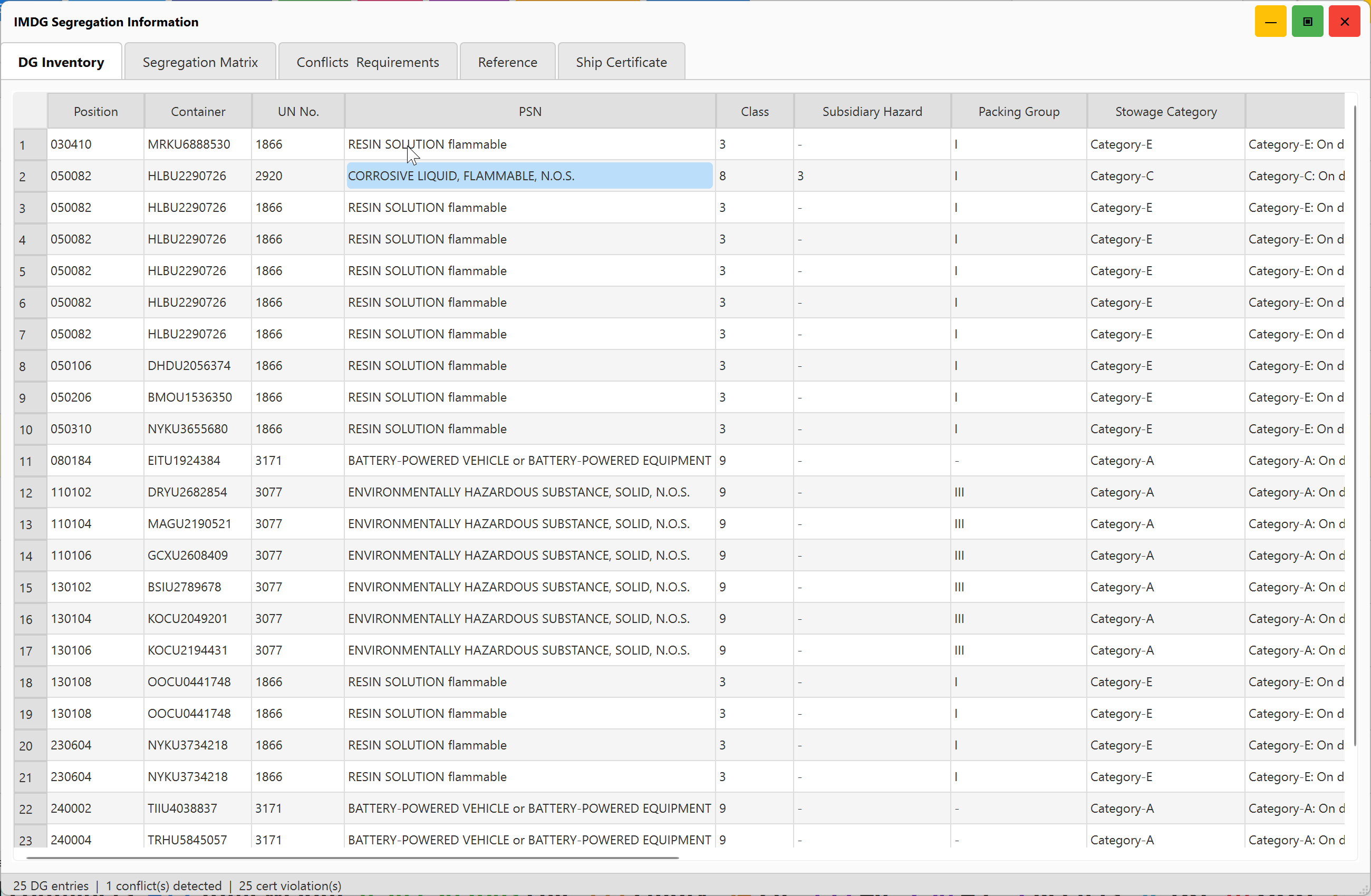The height and width of the screenshot is (896, 1371).
Task: Select container cell DHDU2056374
Action: click(198, 366)
